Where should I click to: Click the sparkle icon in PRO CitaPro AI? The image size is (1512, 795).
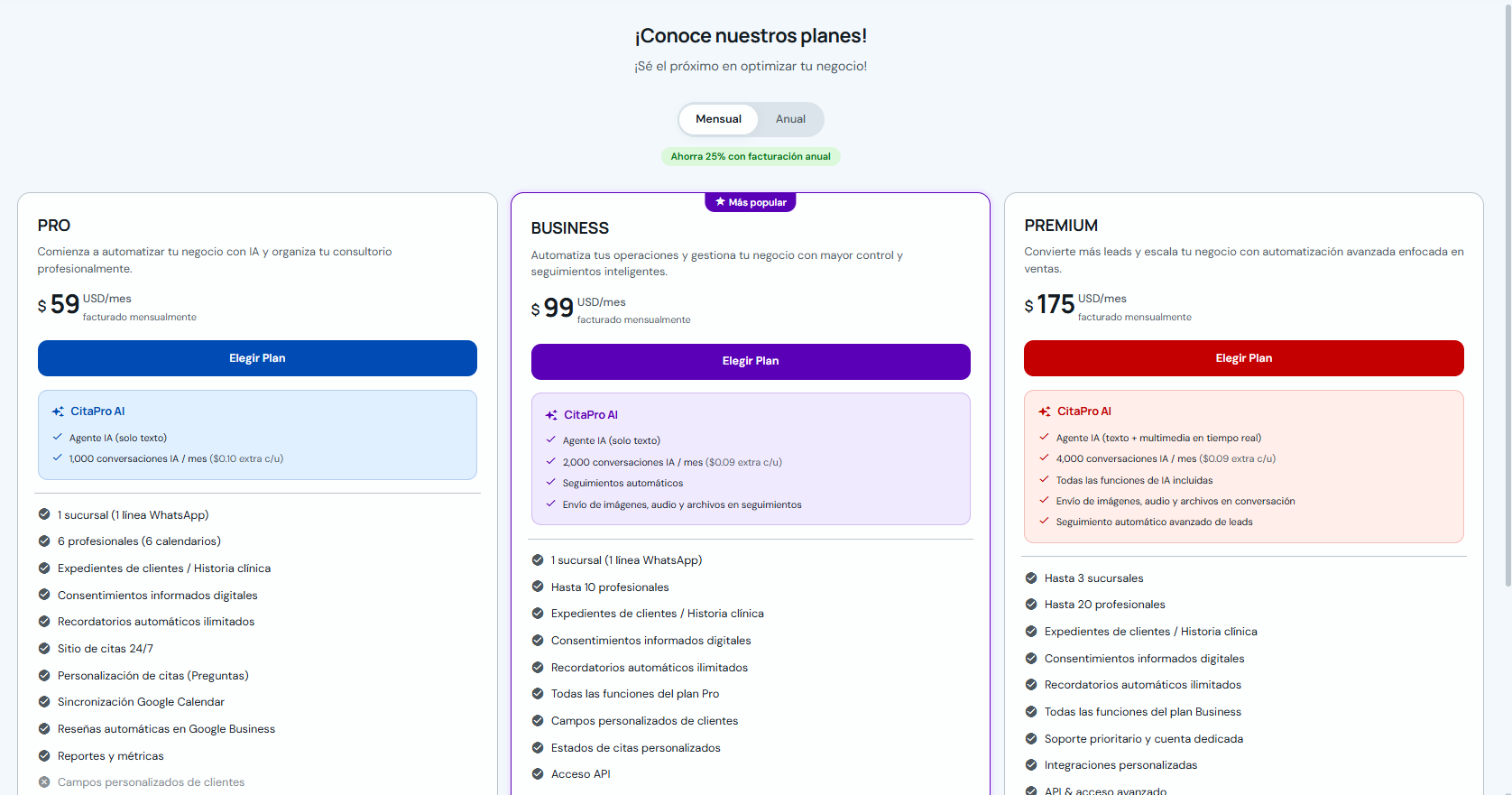58,411
